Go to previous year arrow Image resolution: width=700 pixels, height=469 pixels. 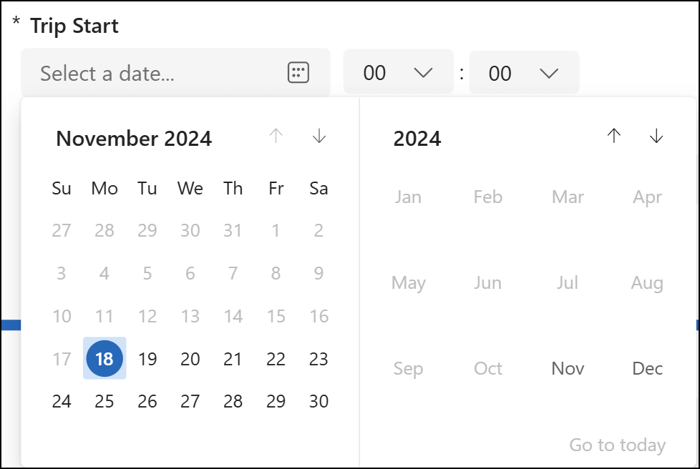[x=614, y=137]
